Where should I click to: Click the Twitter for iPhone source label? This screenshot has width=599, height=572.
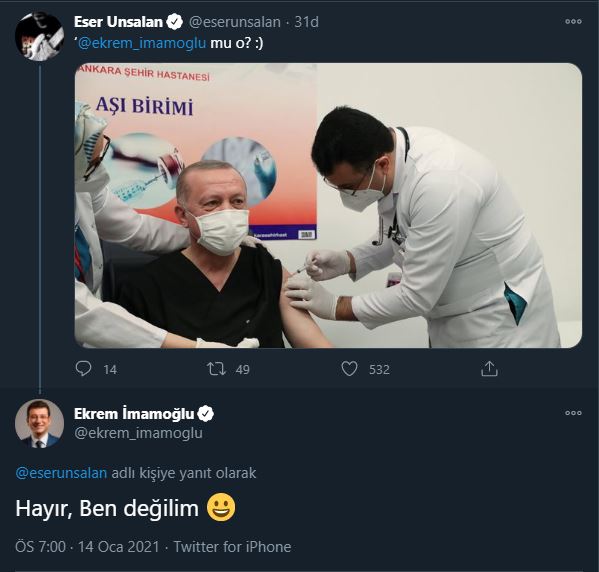[x=232, y=547]
